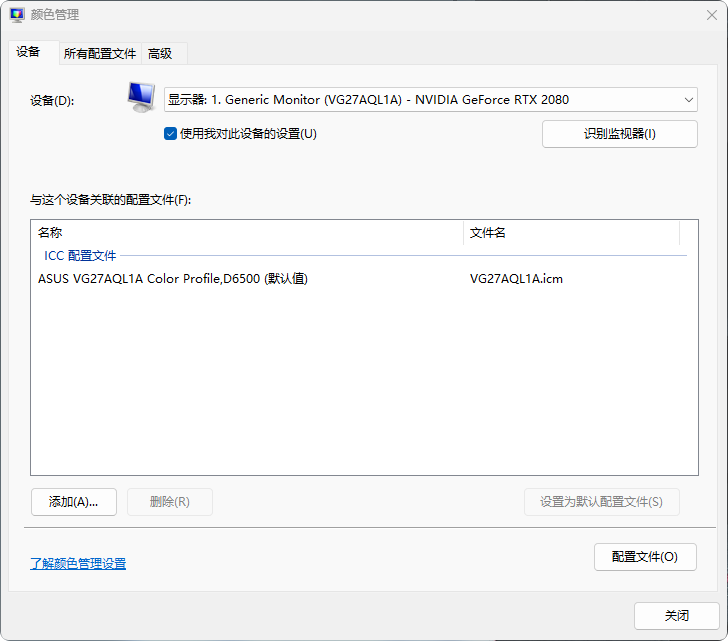Switch to the 所有配置文件 tab

pos(100,54)
